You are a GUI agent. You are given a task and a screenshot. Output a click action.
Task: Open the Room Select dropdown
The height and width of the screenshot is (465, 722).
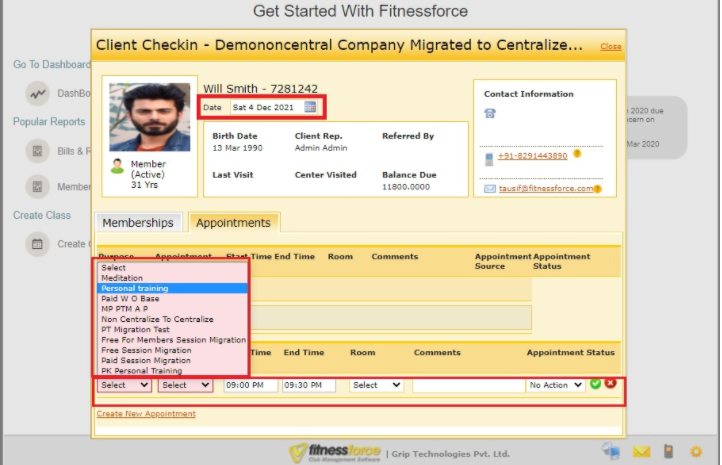click(376, 385)
